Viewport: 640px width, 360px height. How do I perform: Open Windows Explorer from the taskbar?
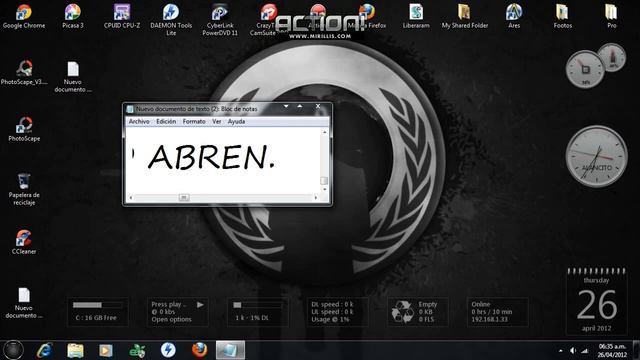pyautogui.click(x=76, y=350)
